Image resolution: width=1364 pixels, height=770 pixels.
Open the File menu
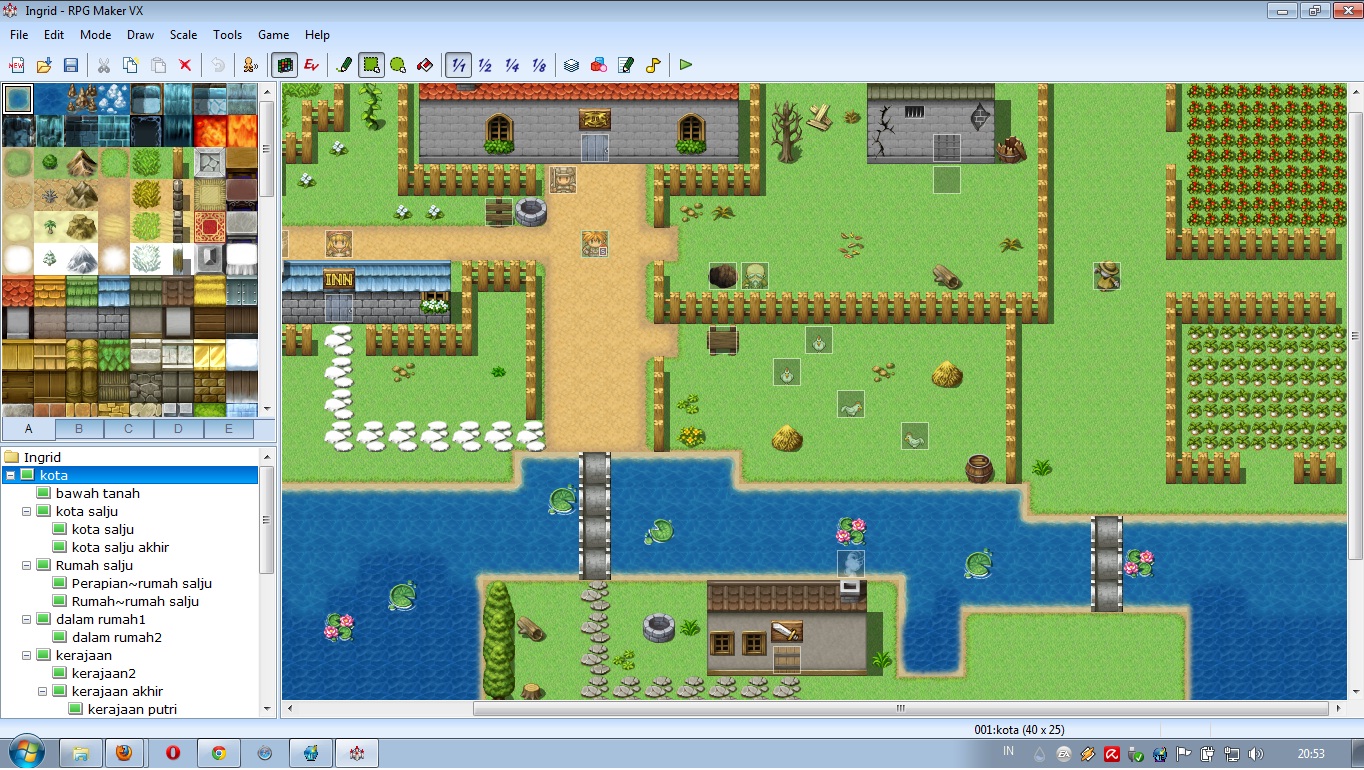coord(19,34)
